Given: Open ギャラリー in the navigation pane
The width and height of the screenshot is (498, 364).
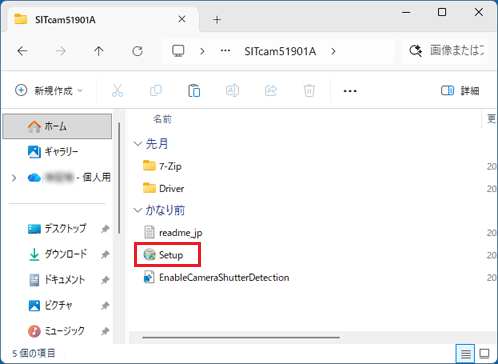Looking at the screenshot, I should (x=53, y=152).
